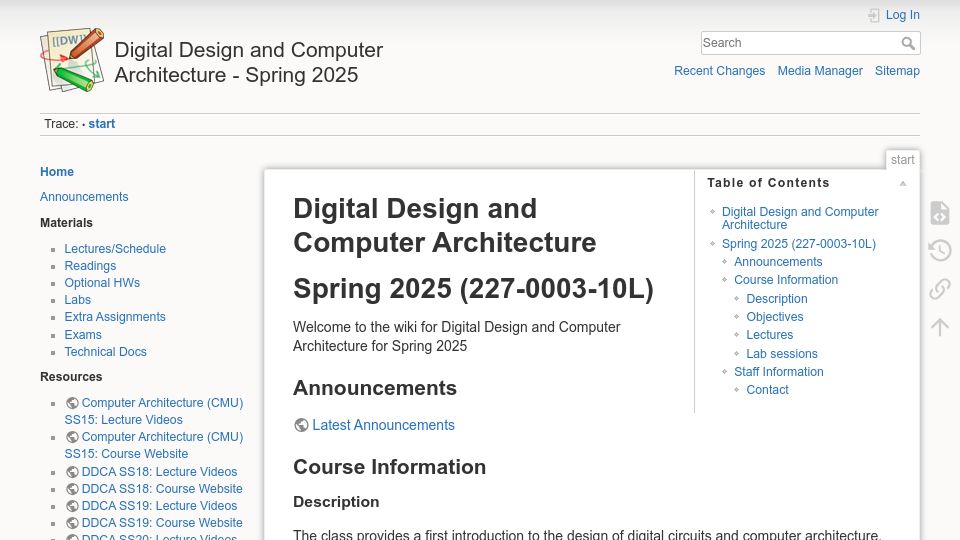The height and width of the screenshot is (540, 960).
Task: Jump to Description in Table of Contents
Action: coord(777,299)
